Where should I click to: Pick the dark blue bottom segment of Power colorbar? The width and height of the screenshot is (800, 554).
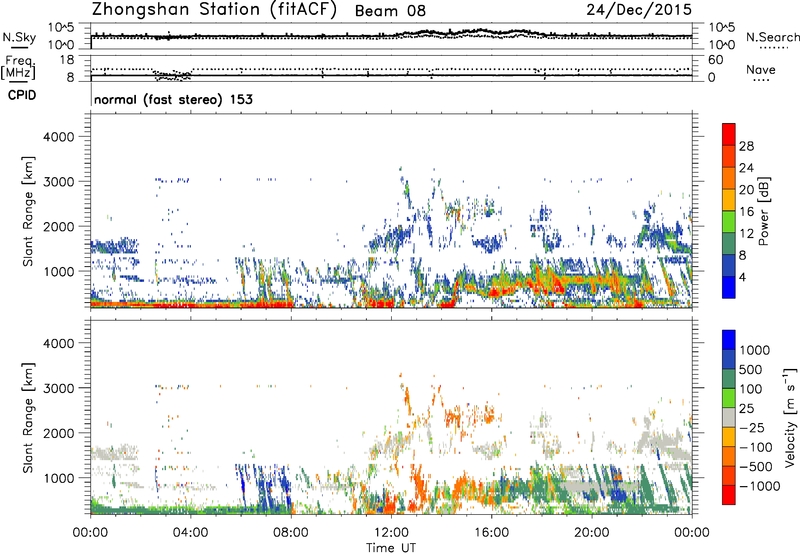tap(729, 287)
